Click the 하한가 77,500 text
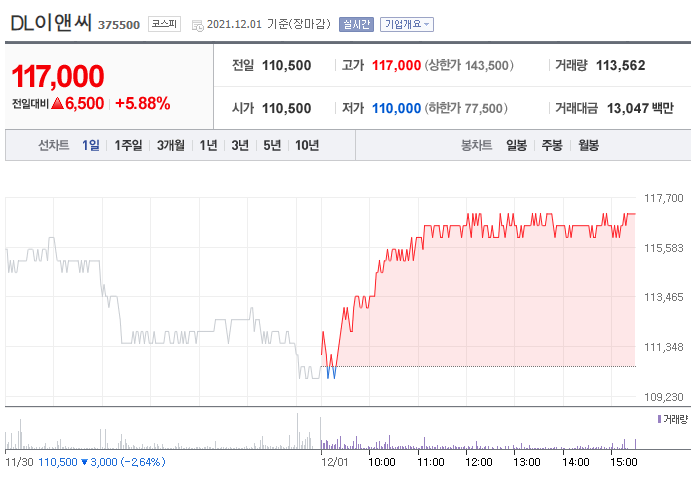Screen dimensions: 691x478 (x=466, y=108)
